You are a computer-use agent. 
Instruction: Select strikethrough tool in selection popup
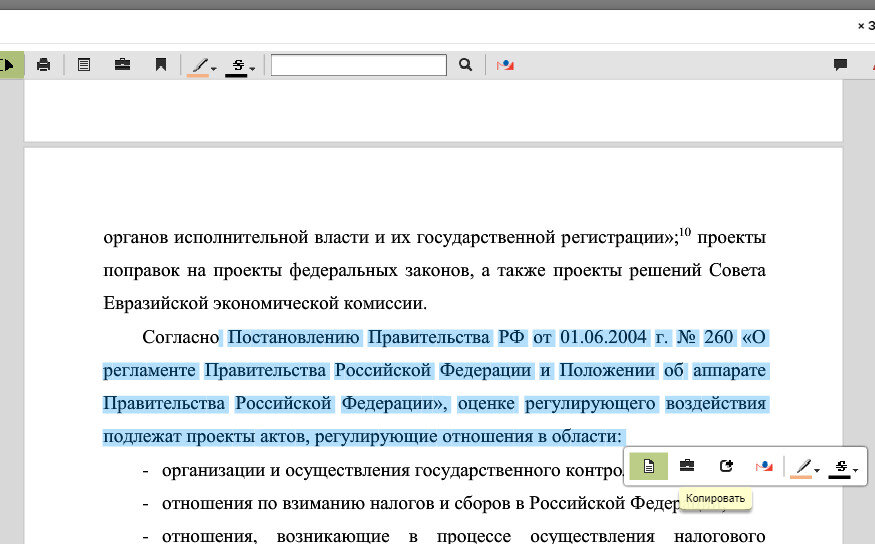[x=840, y=467]
